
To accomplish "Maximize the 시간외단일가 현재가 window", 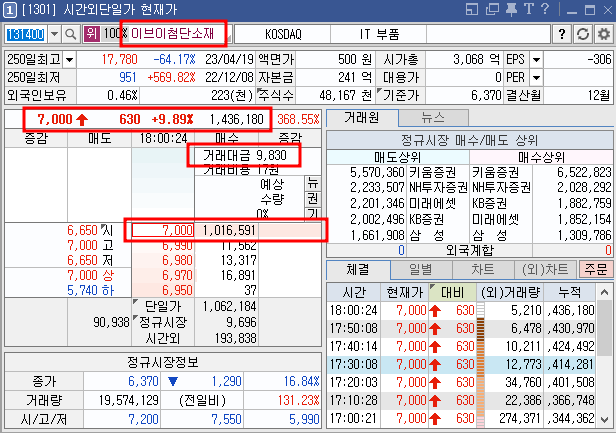I will click(590, 10).
